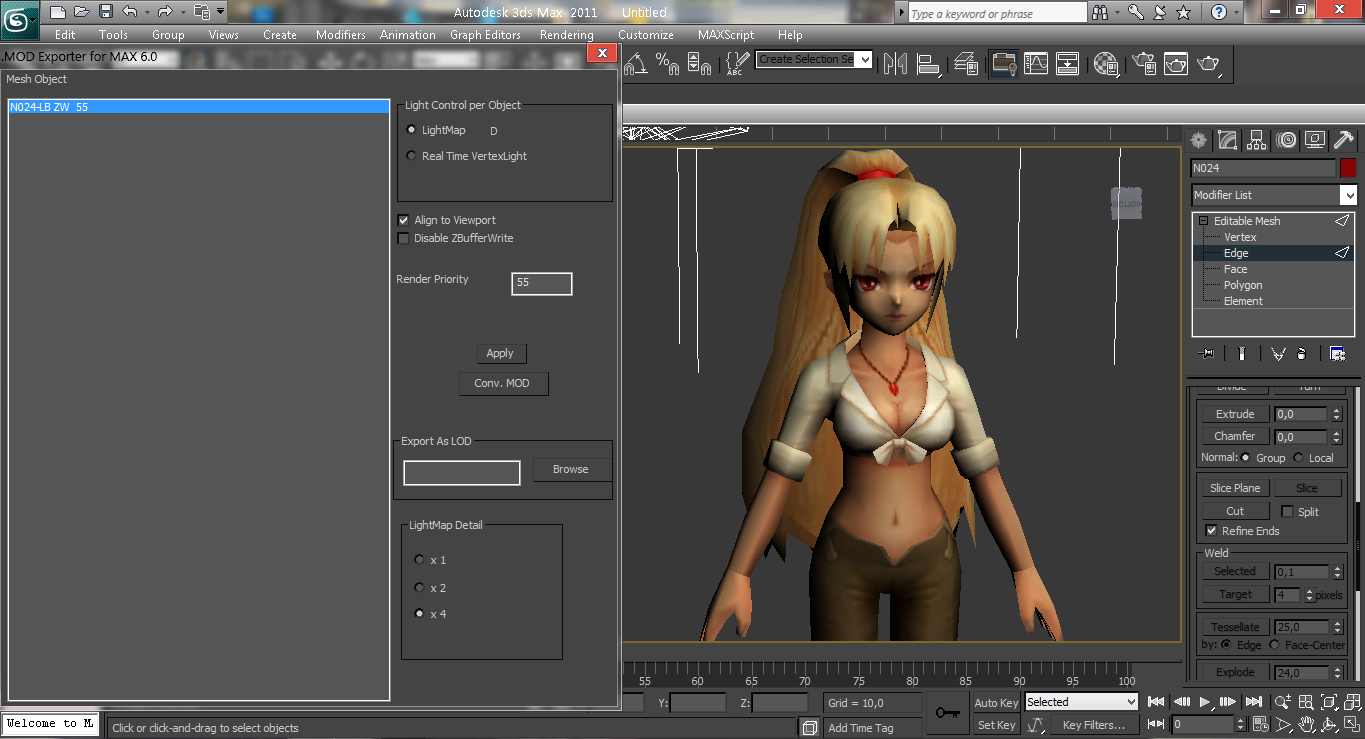Click the Pan View hand icon
Image resolution: width=1365 pixels, height=739 pixels.
tap(1306, 724)
